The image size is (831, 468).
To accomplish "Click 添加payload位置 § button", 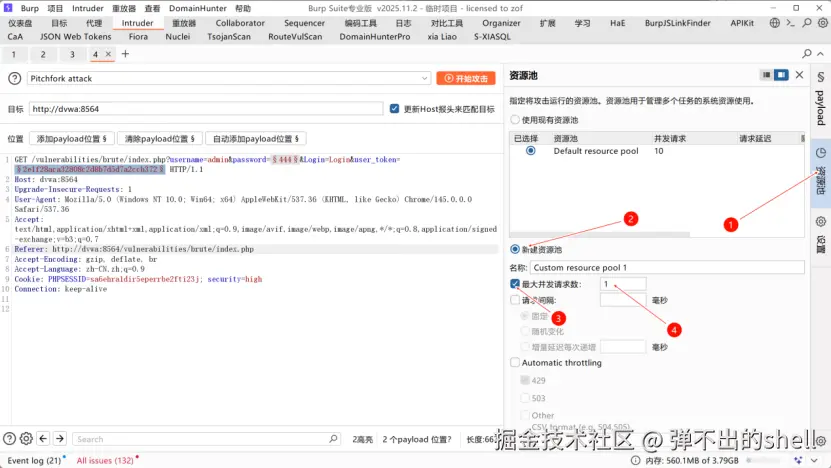I will click(71, 138).
